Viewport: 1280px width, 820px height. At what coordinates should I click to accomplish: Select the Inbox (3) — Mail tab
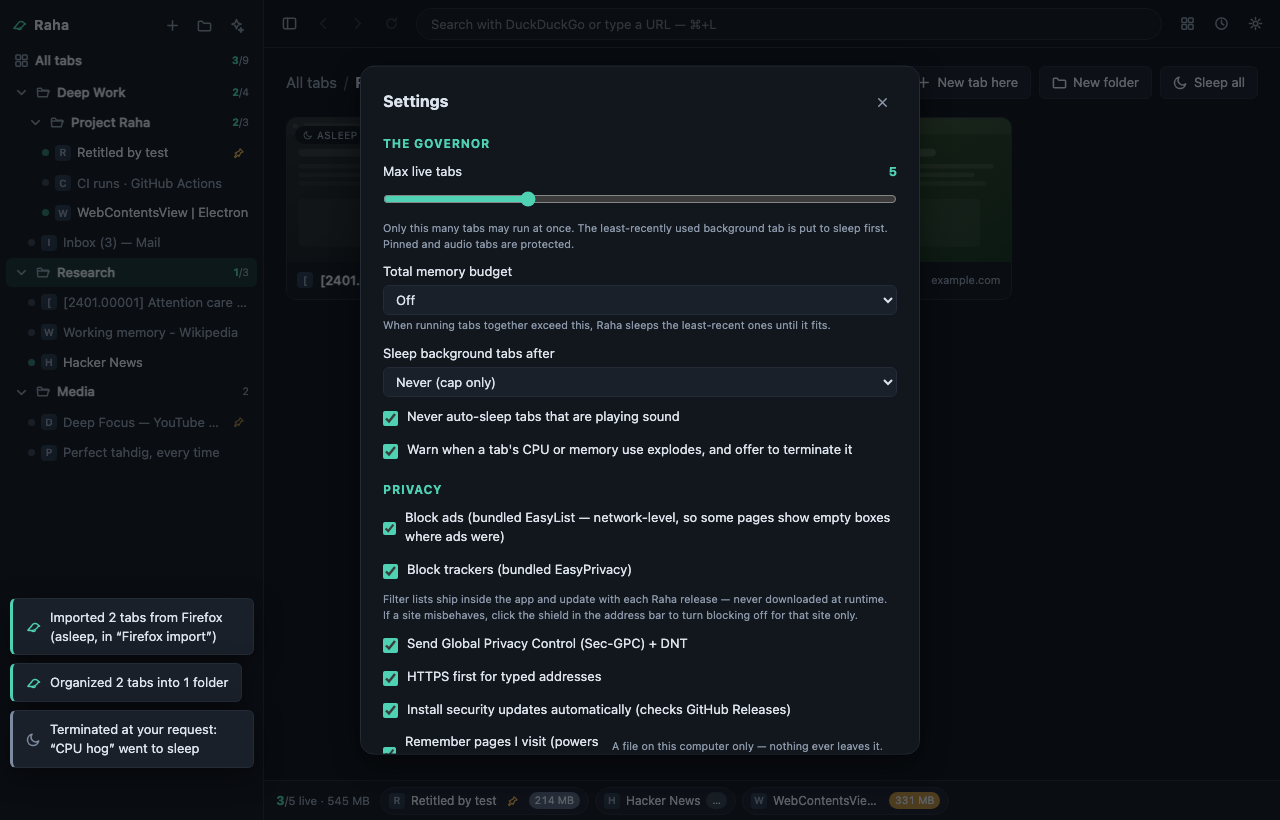(x=132, y=242)
